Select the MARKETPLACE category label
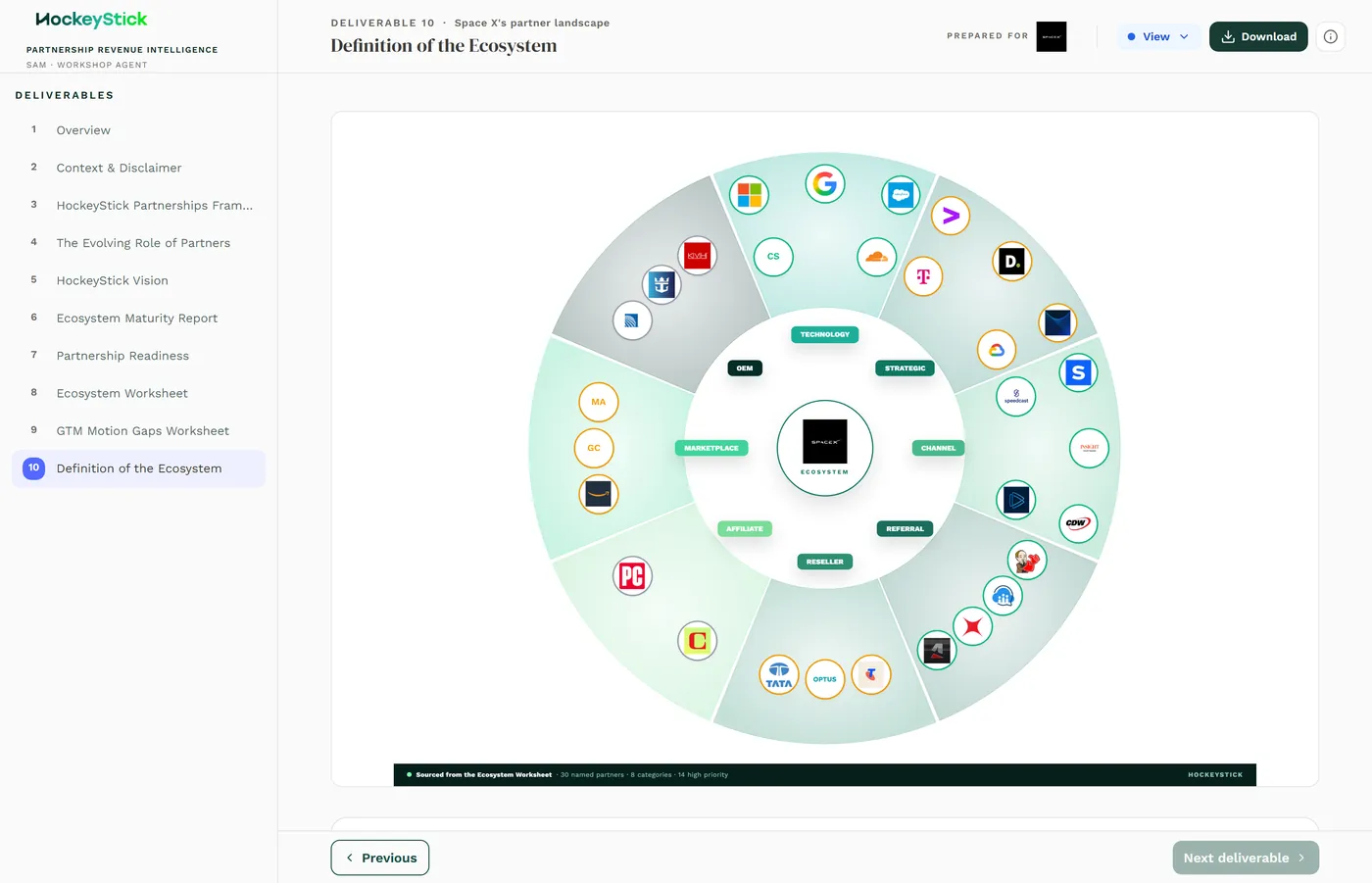Screen dimensions: 1372x883 coord(711,448)
